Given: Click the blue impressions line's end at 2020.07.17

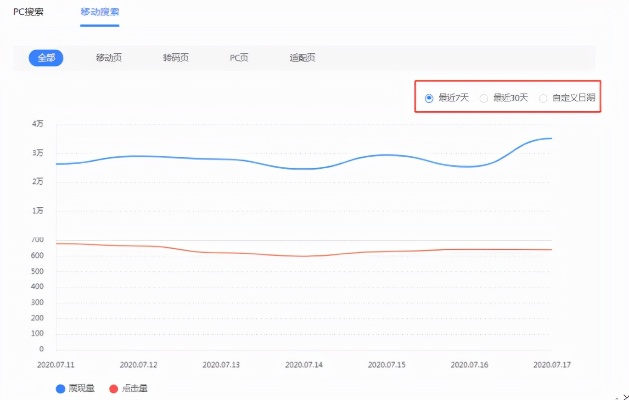Looking at the screenshot, I should click(551, 138).
